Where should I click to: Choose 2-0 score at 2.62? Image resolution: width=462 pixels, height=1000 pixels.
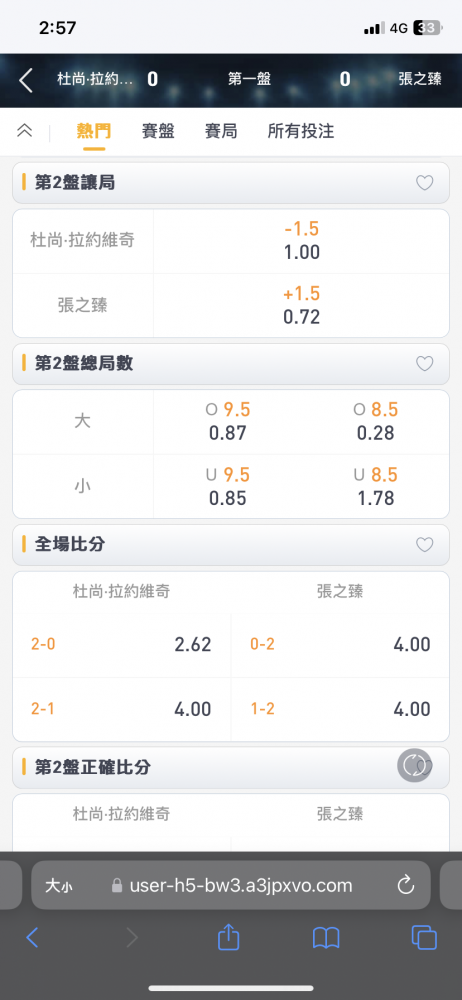tap(121, 645)
